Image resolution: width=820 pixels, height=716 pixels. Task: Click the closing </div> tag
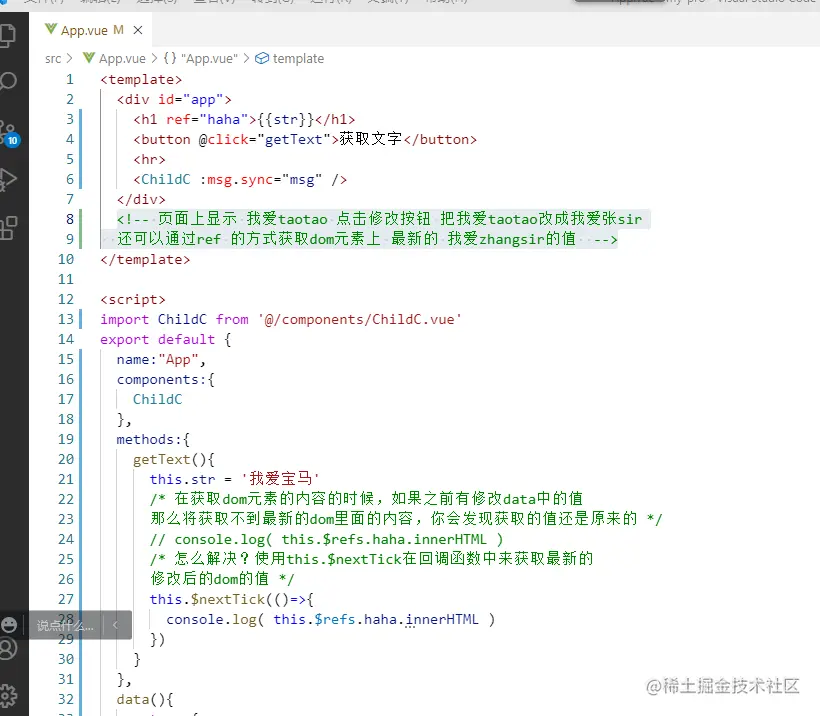141,200
